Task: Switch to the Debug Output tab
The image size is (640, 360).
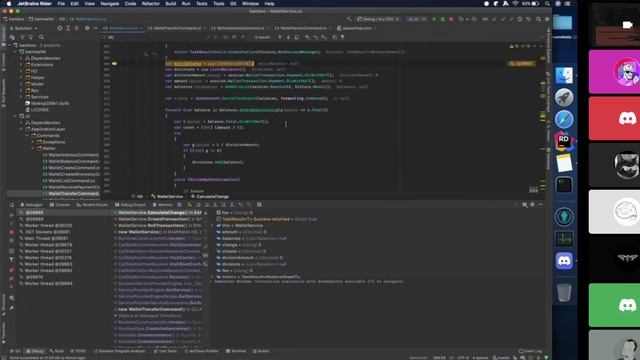Action: [x=130, y=205]
